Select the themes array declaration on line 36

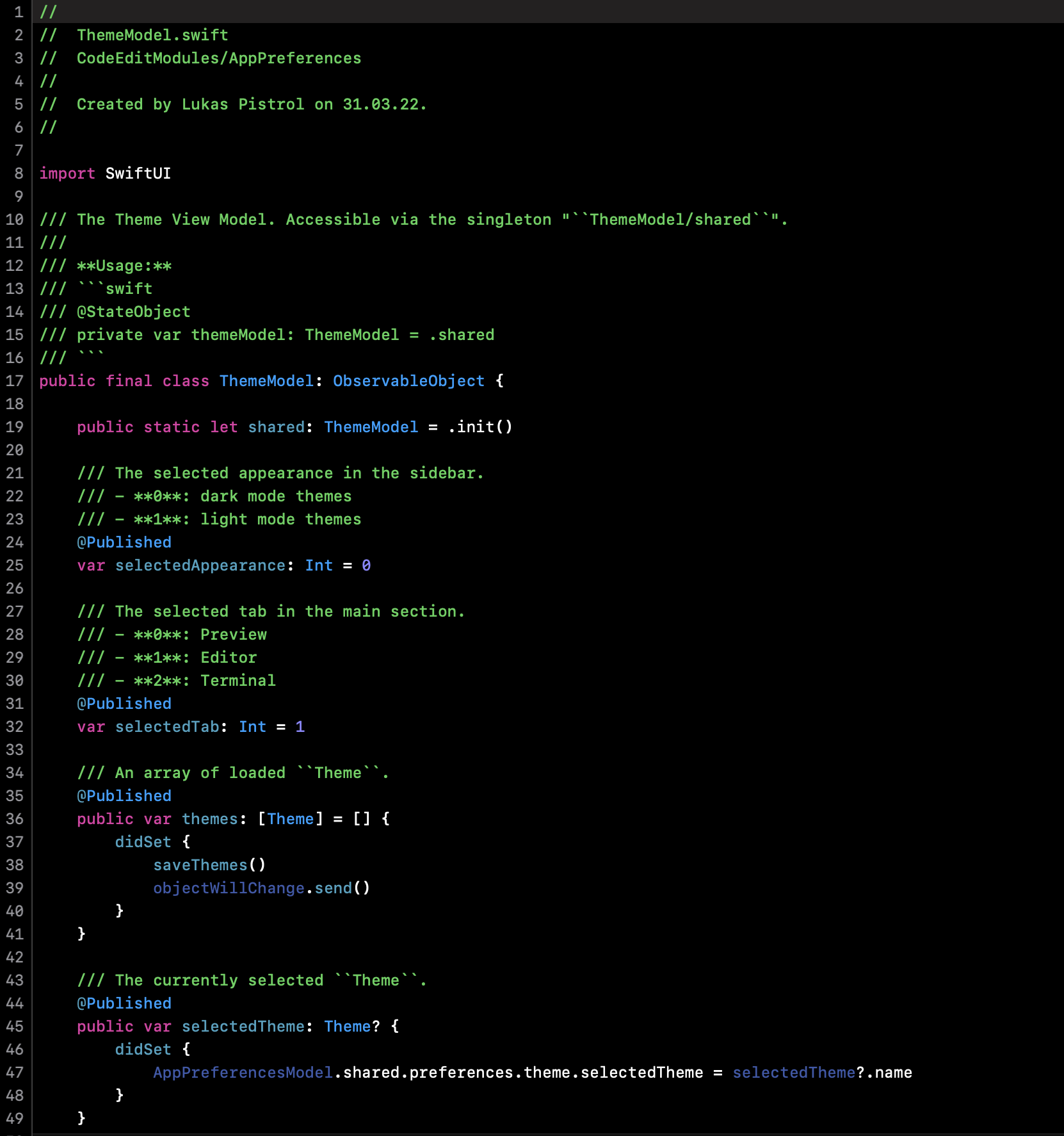tap(211, 819)
